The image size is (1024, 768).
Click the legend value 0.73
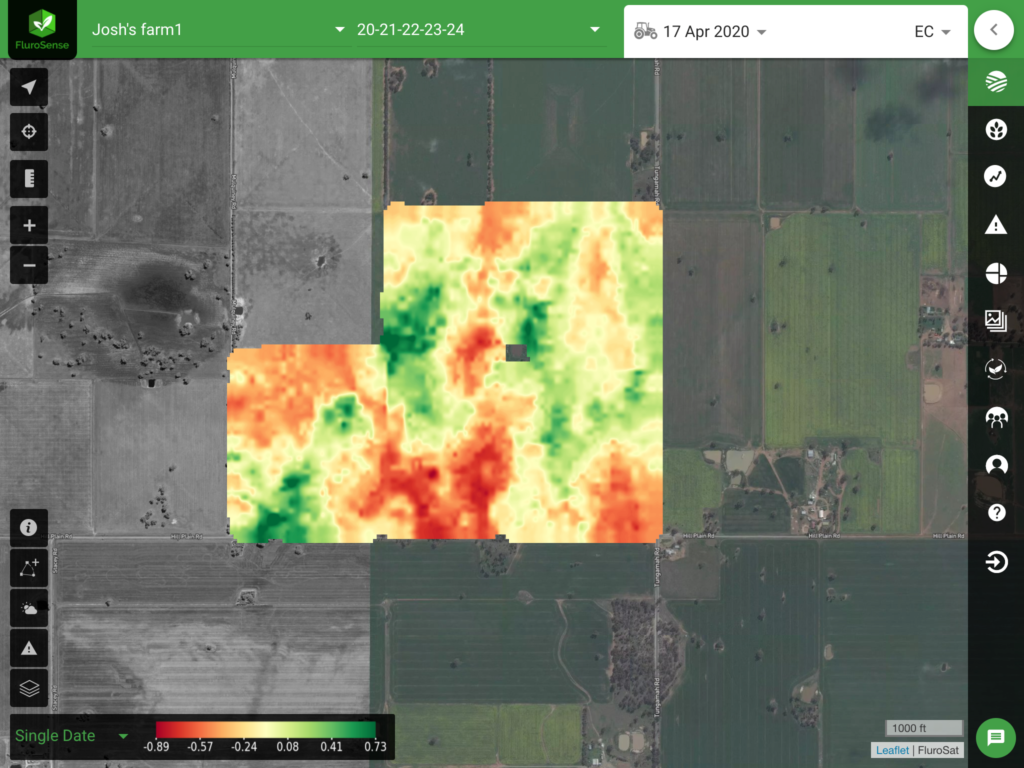[x=376, y=746]
